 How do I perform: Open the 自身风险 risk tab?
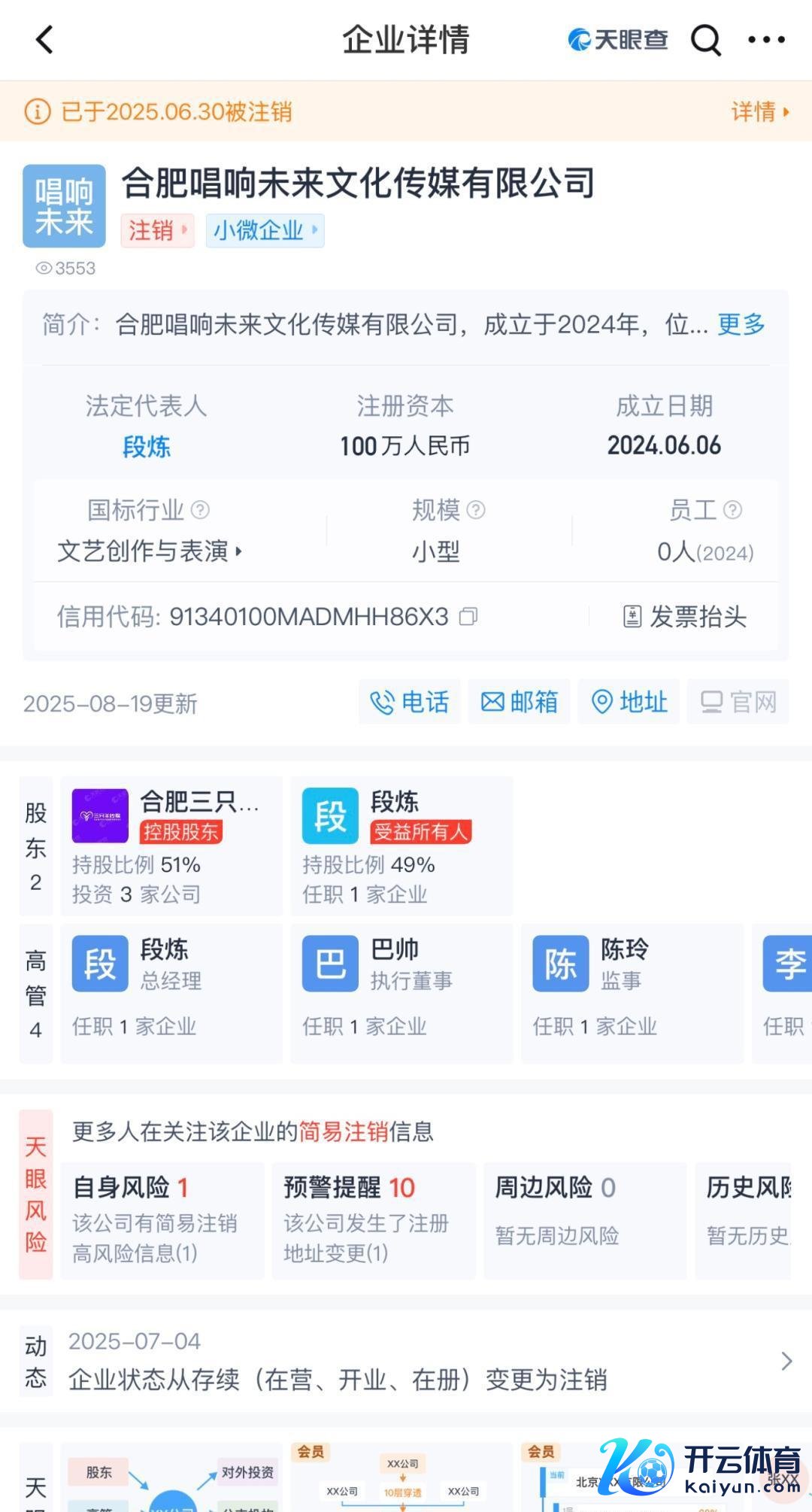[x=162, y=1220]
